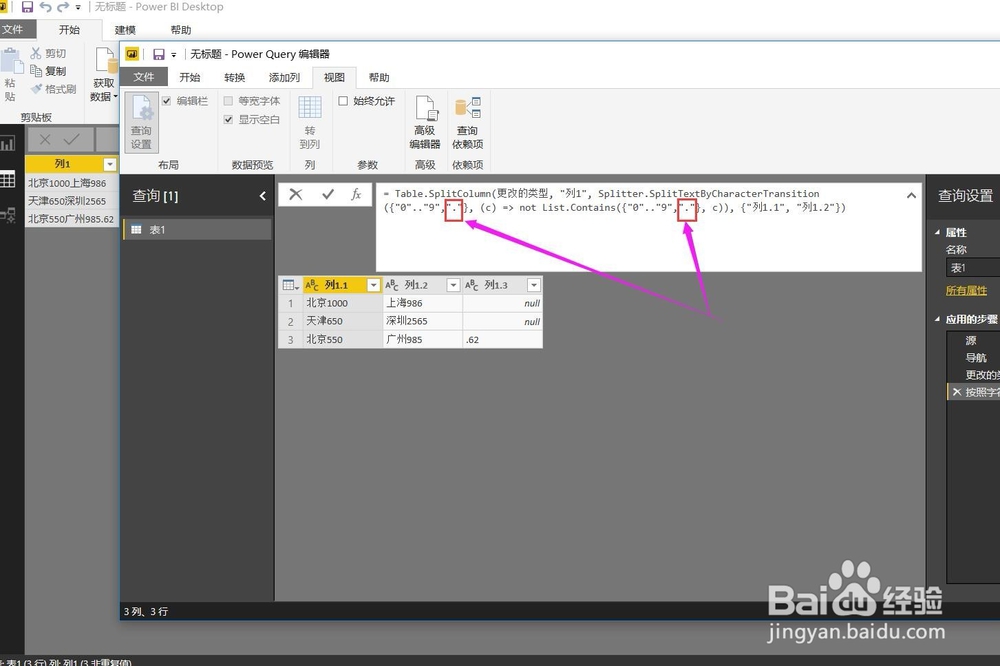1000x666 pixels.
Task: Select View (视图) tab in Power Query
Action: [334, 77]
